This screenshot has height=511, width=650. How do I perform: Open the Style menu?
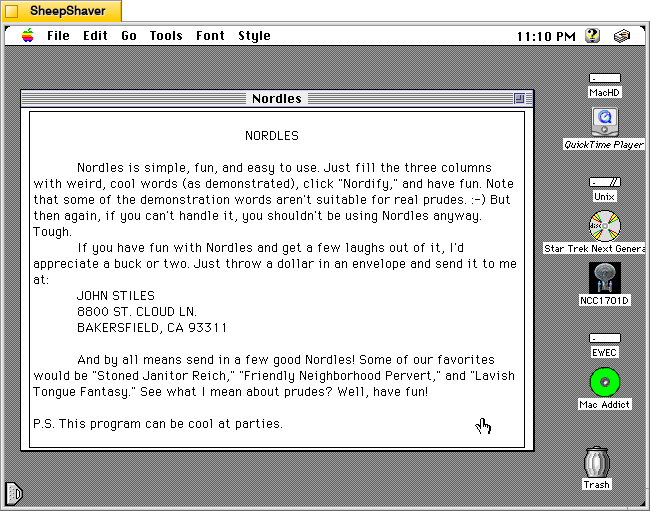(x=254, y=36)
